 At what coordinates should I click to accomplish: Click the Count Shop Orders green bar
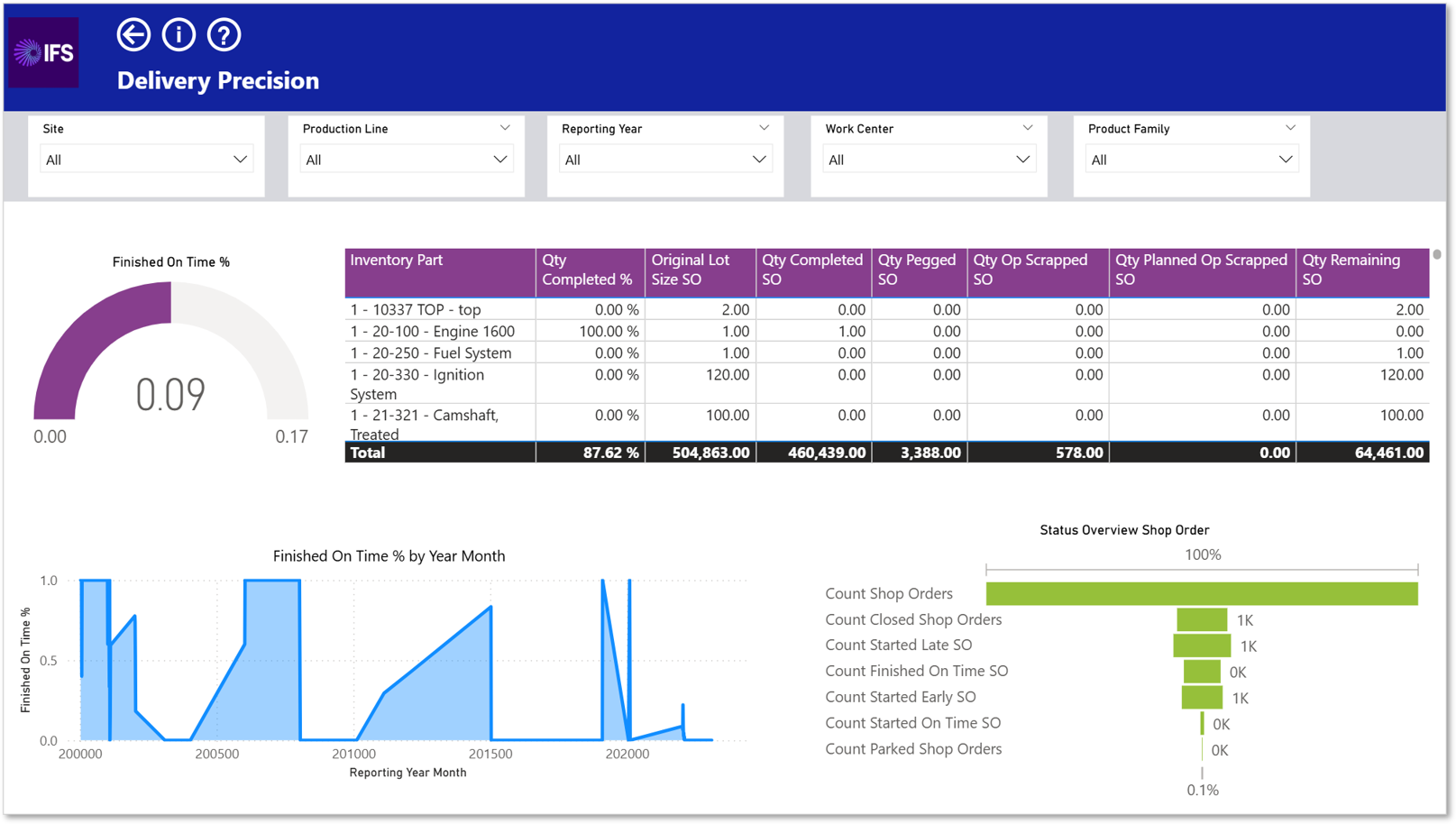1202,593
